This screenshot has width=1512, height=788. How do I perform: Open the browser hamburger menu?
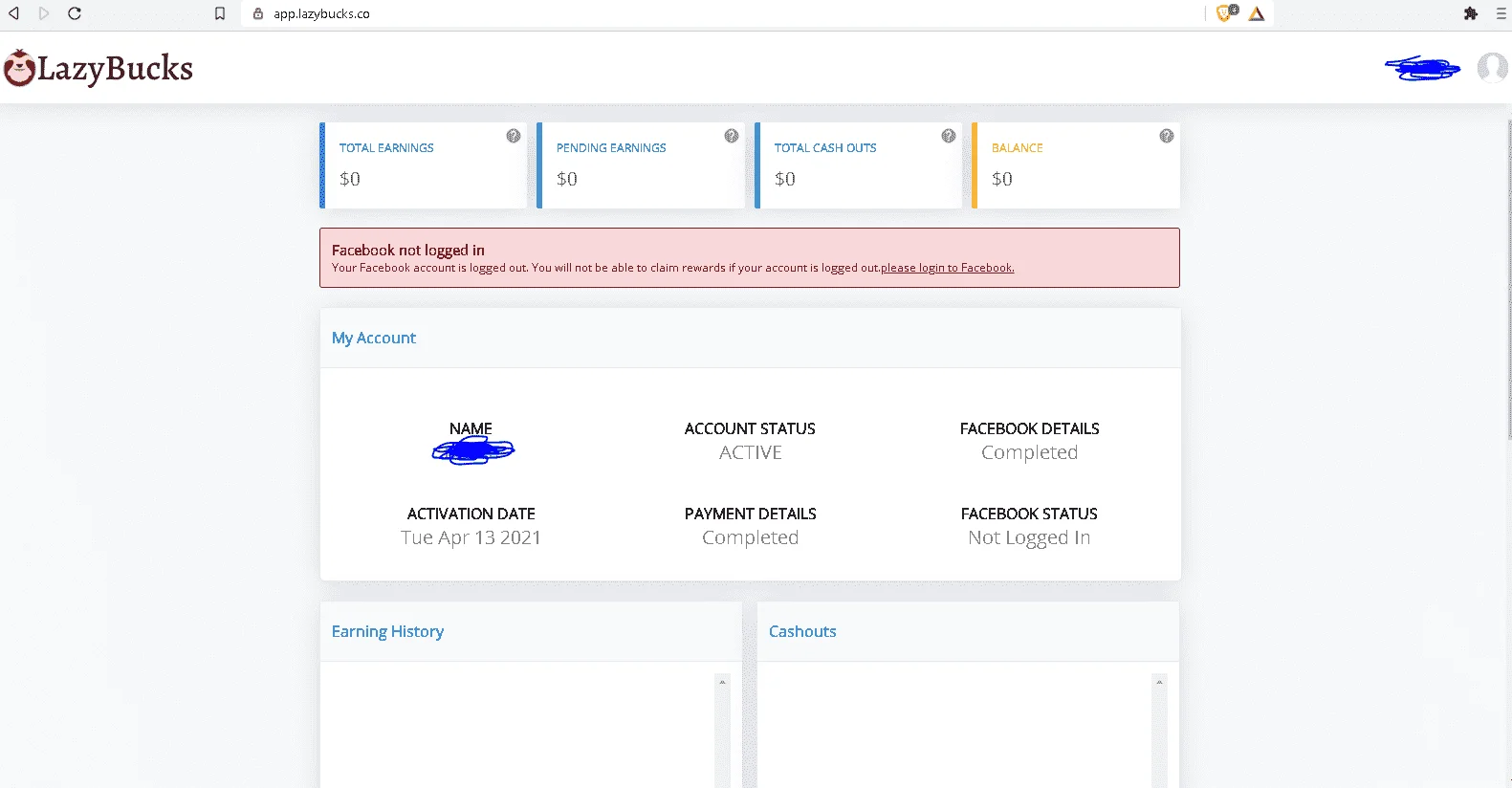coord(1501,13)
